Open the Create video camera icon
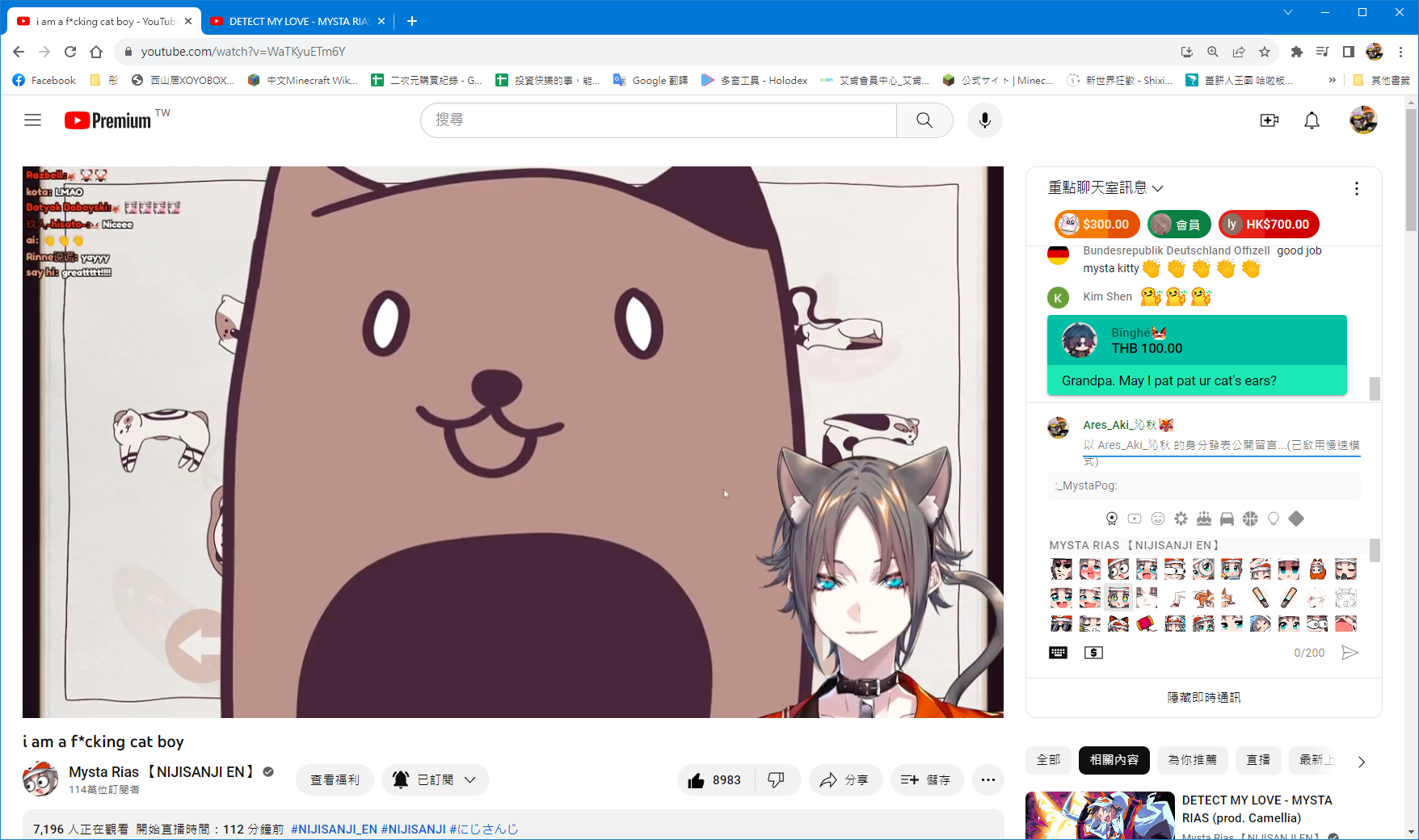The image size is (1419, 840). [x=1269, y=120]
